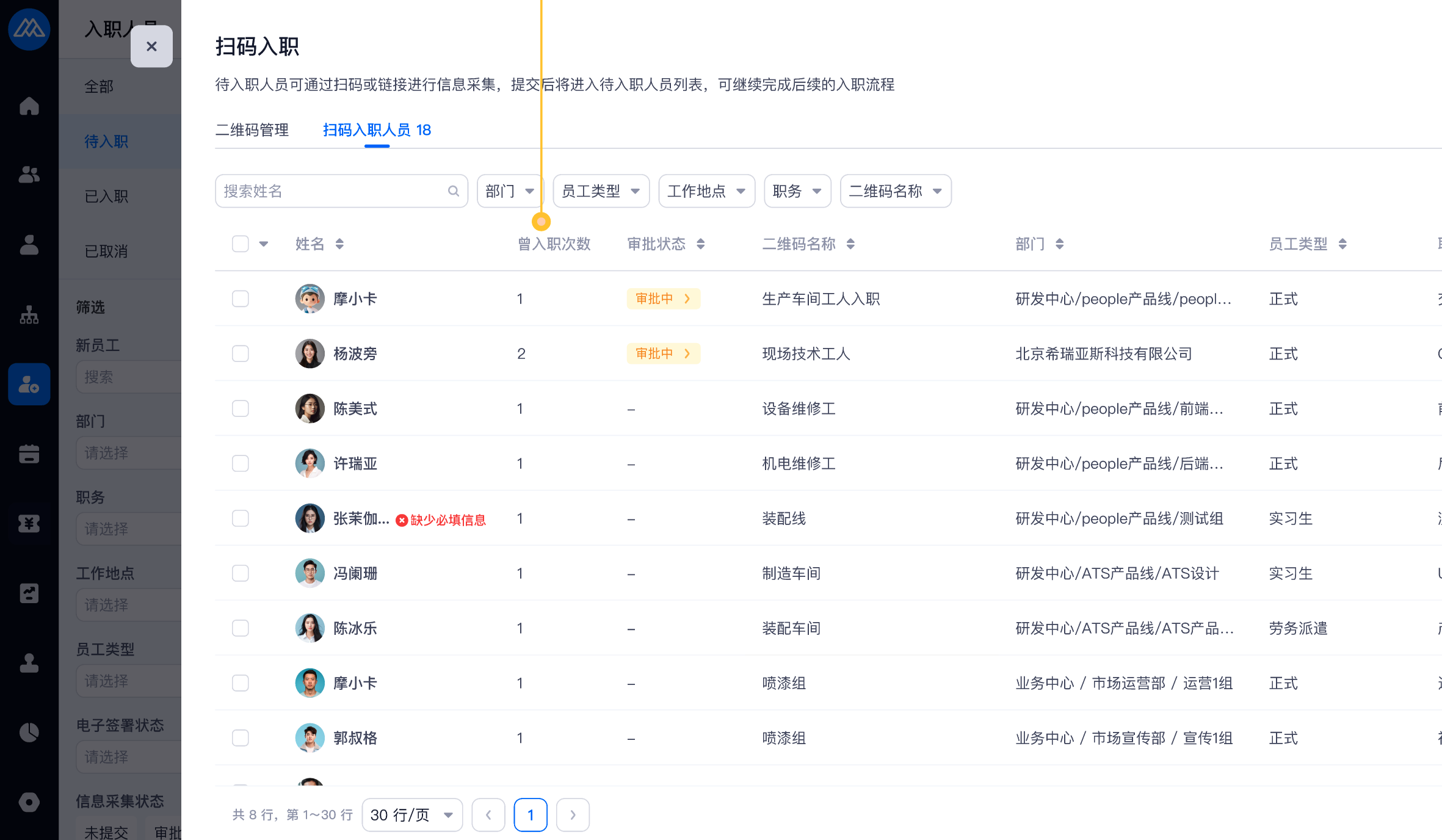Click the red 缺少必填信息 warning icon
Viewport: 1442px width, 840px height.
[x=402, y=520]
